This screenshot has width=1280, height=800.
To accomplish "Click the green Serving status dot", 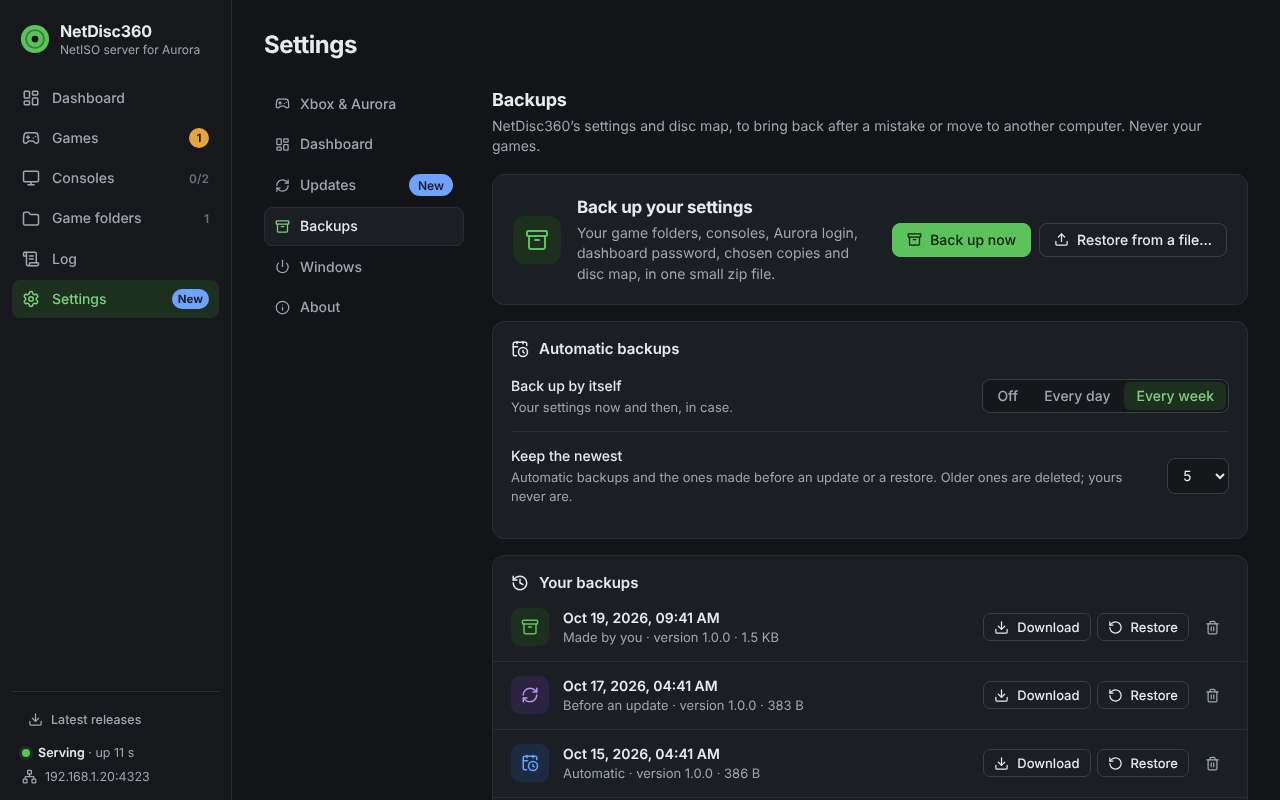I will (x=26, y=752).
